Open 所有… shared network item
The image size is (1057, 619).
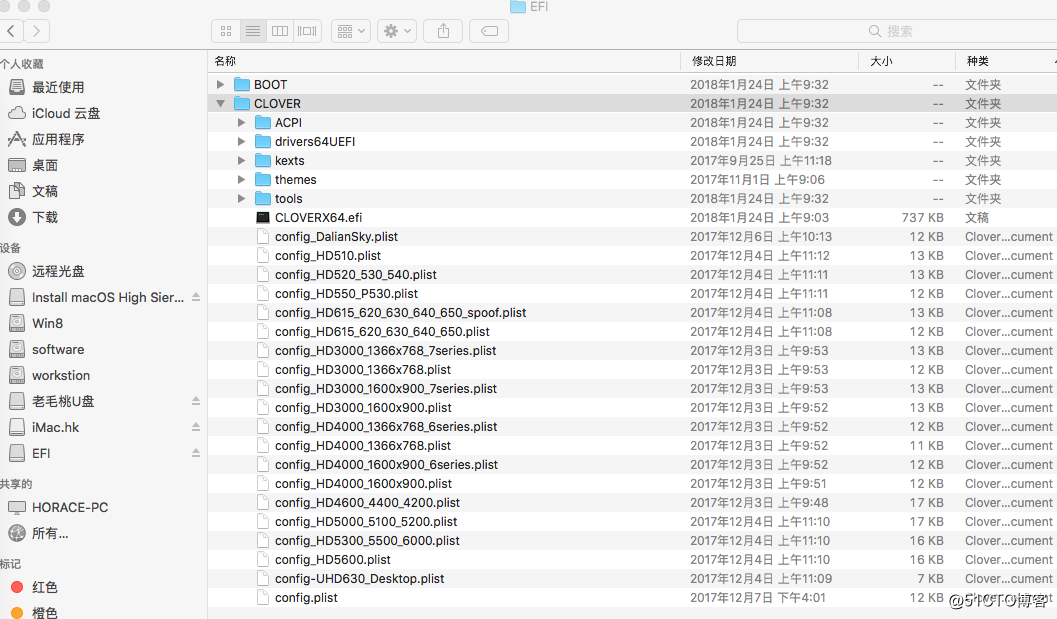point(50,533)
